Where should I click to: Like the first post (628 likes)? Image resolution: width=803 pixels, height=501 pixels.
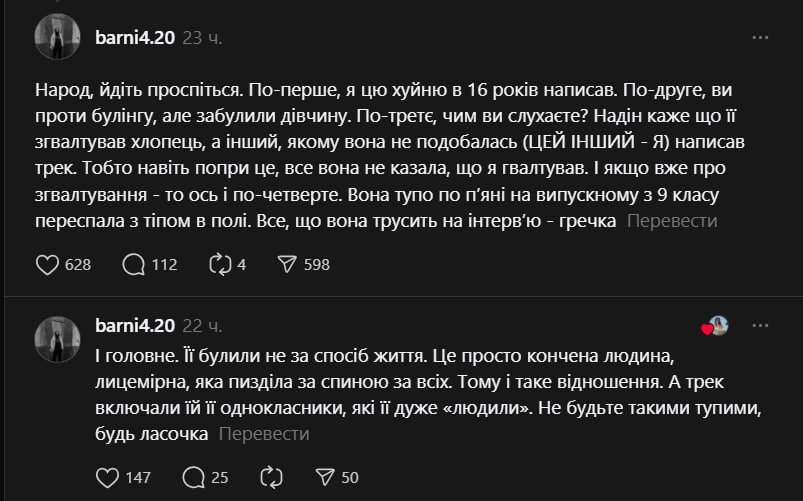point(47,264)
